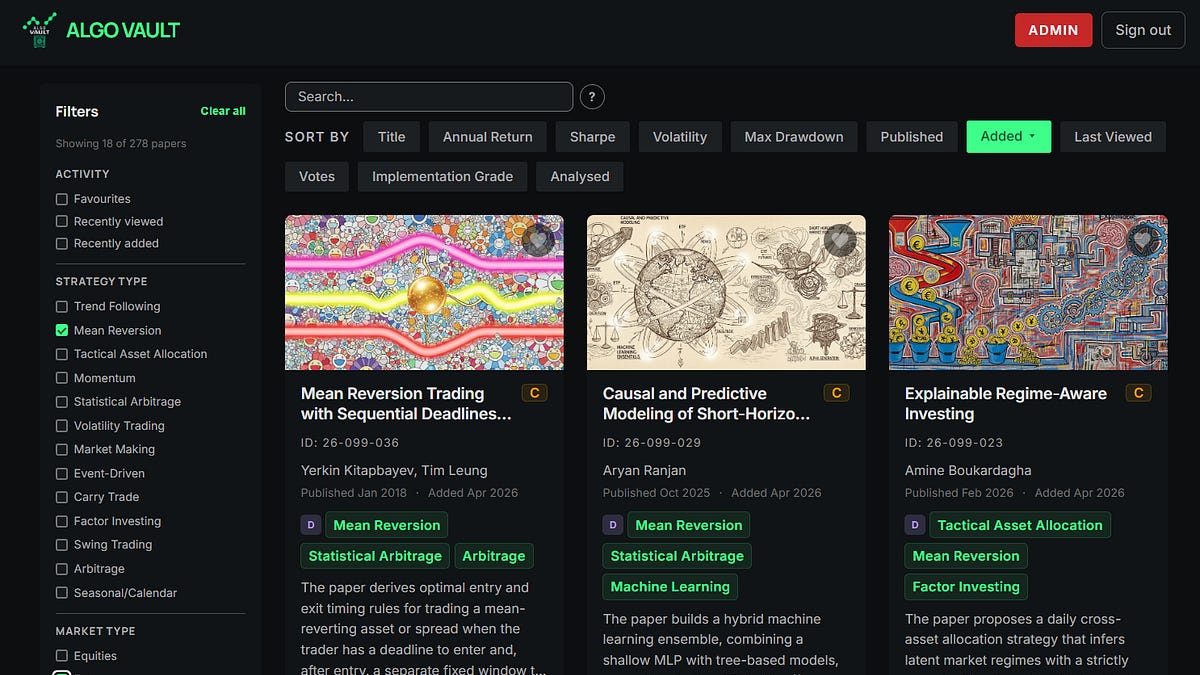Click the red ADMIN button
The image size is (1200, 675).
1054,30
